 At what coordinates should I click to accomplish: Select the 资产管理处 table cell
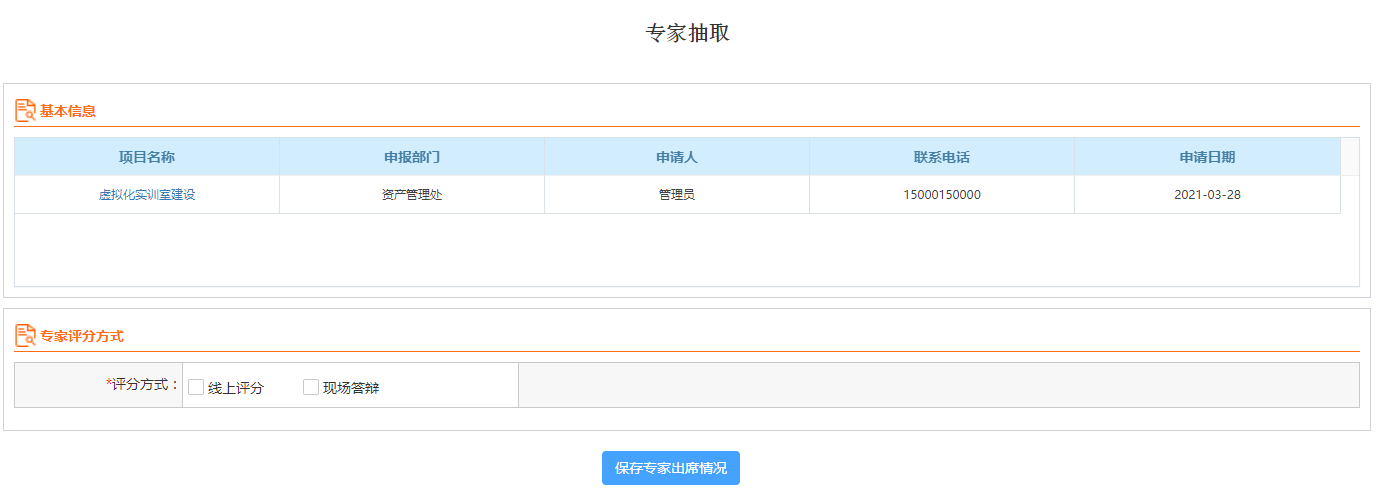tap(412, 195)
